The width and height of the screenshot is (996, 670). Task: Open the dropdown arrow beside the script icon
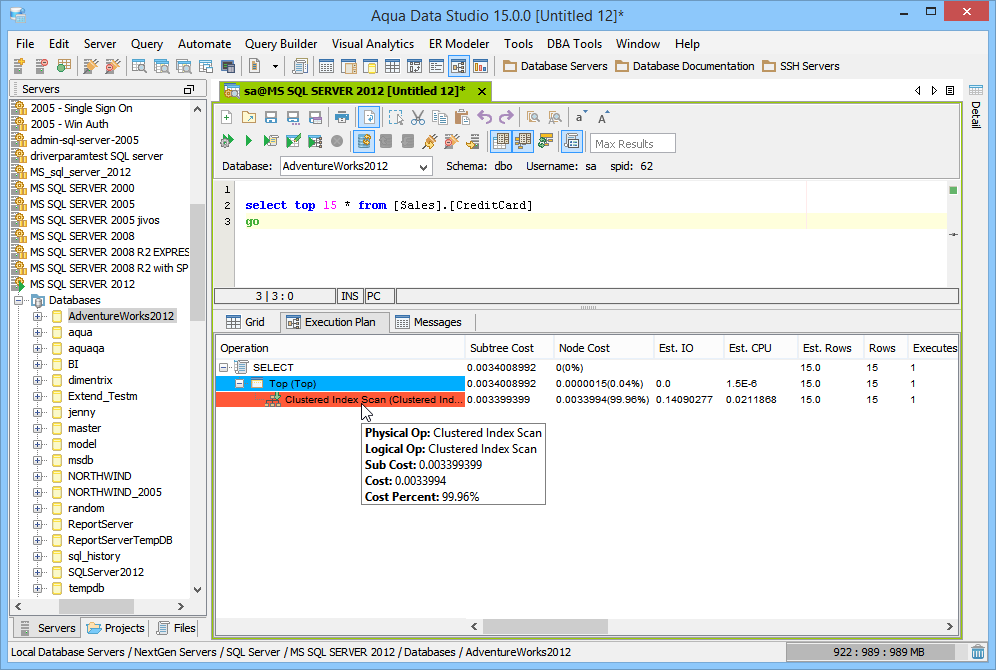(x=275, y=66)
